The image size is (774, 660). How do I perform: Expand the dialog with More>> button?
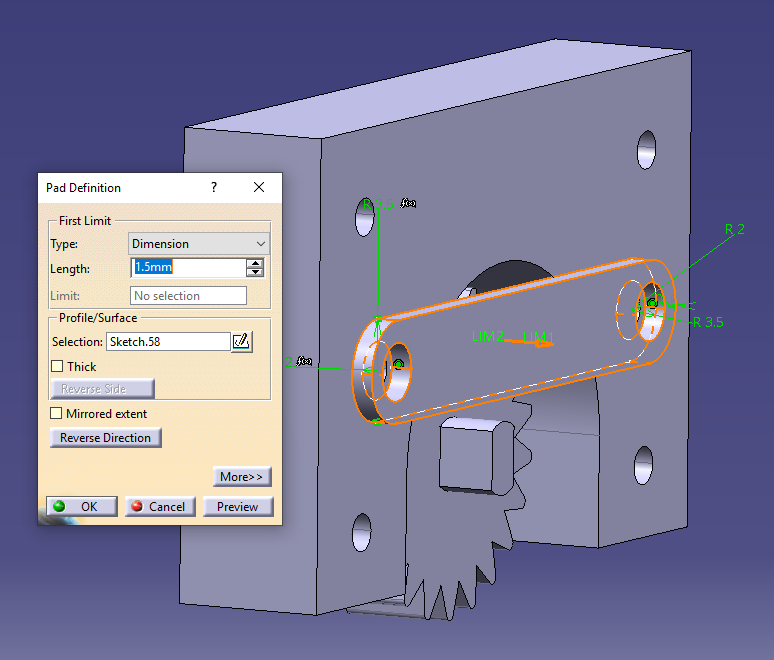coord(242,476)
